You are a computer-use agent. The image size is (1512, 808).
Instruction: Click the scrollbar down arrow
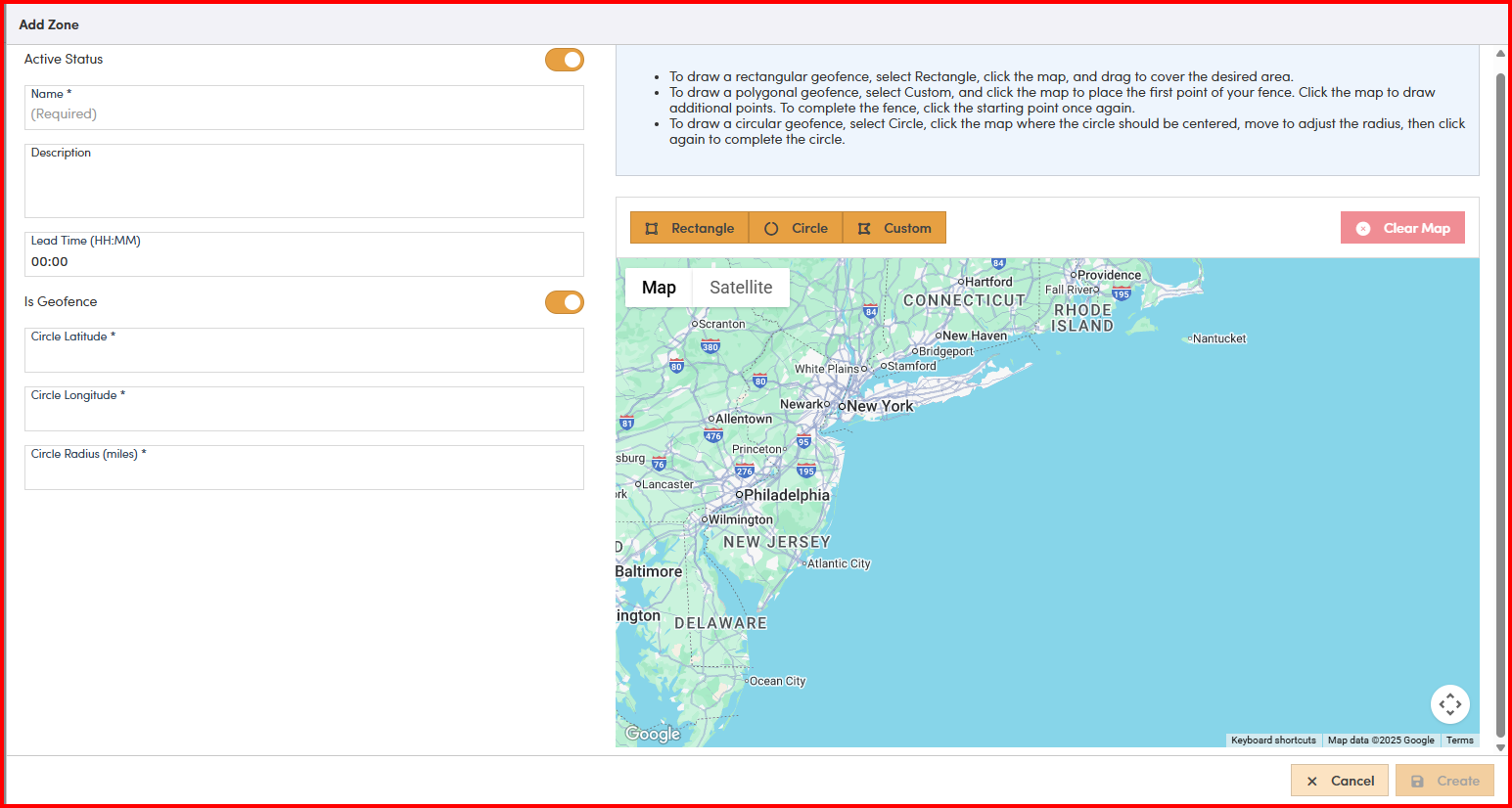click(x=1500, y=748)
